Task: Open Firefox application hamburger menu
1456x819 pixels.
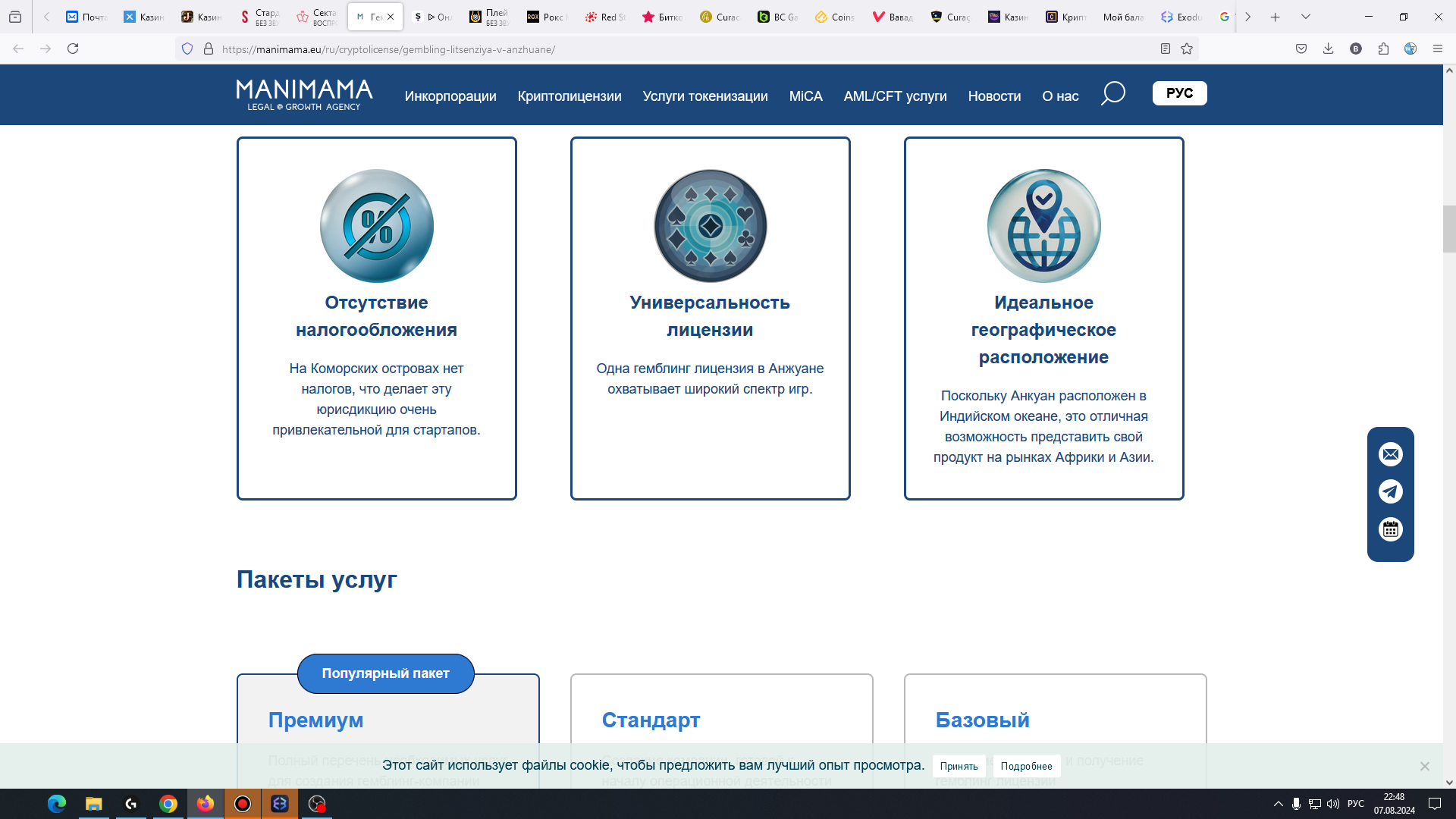Action: pos(1437,49)
